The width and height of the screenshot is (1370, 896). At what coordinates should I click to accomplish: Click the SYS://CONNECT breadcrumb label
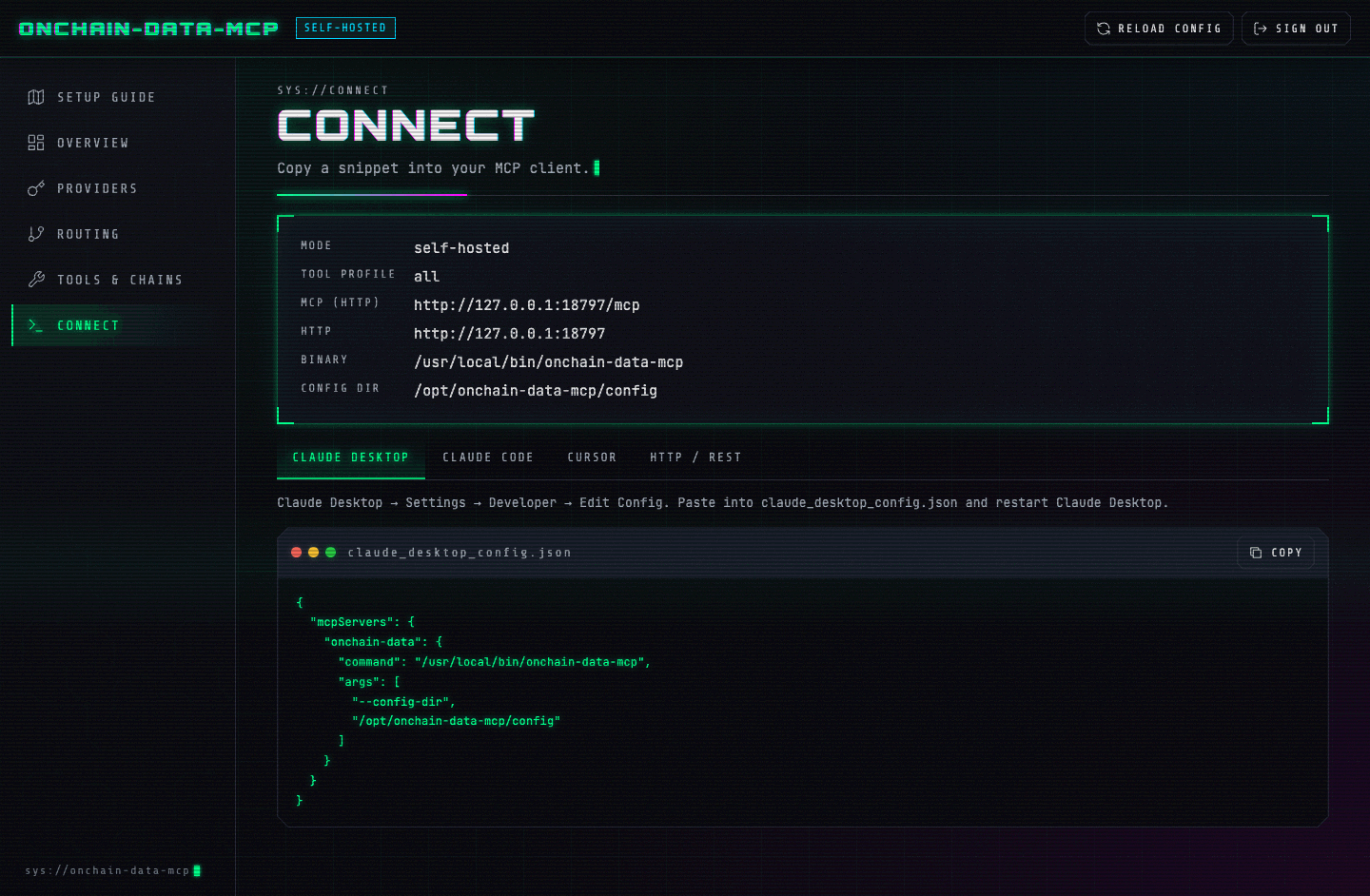click(333, 90)
